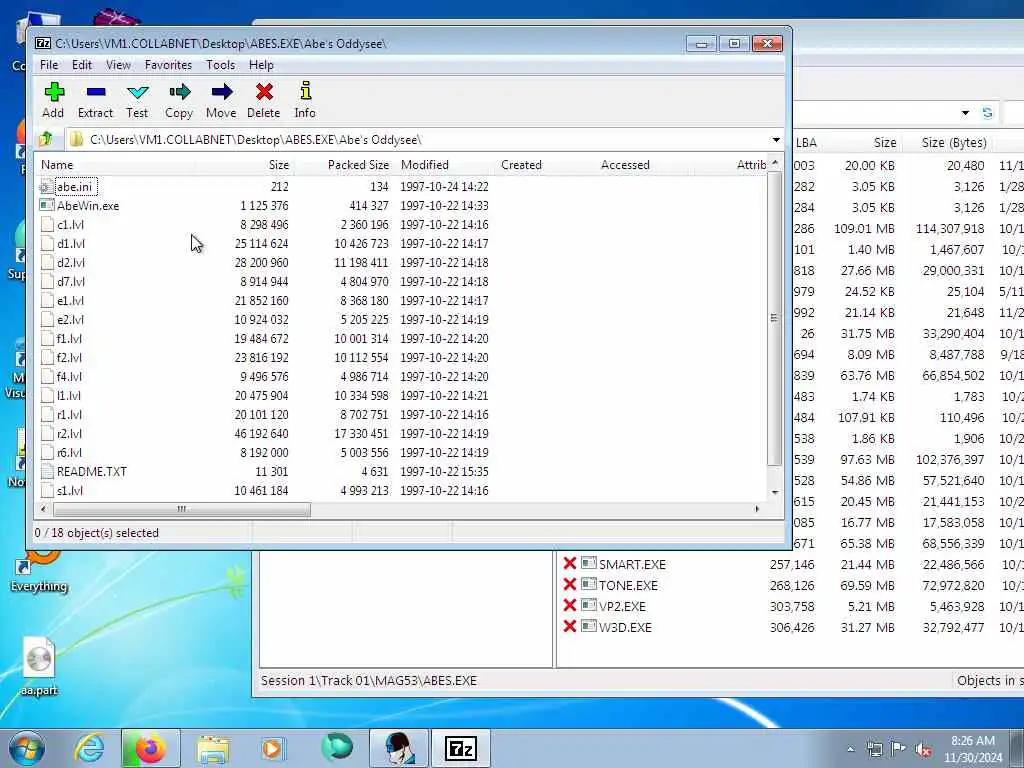
Task: Open the Edit menu
Action: [x=82, y=65]
